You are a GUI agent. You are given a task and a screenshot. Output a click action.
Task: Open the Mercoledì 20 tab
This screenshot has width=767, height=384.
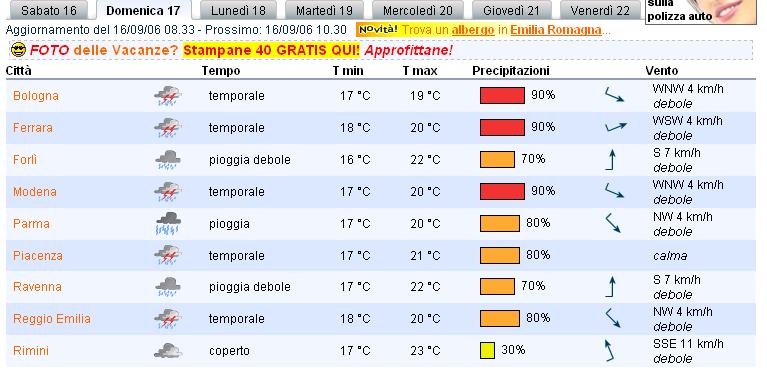click(418, 10)
